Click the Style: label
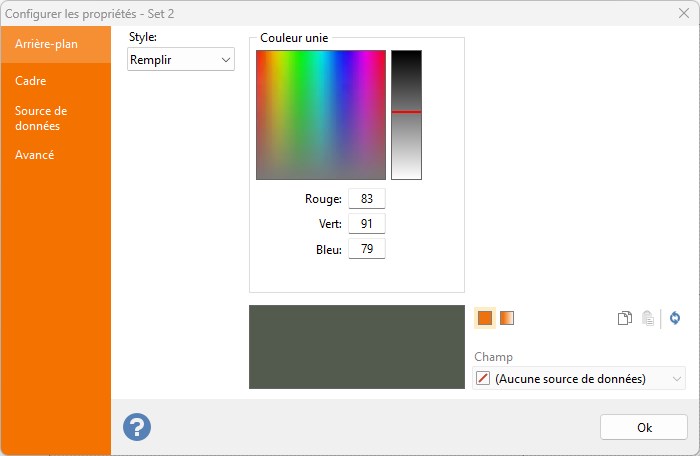Image resolution: width=700 pixels, height=456 pixels. point(143,37)
